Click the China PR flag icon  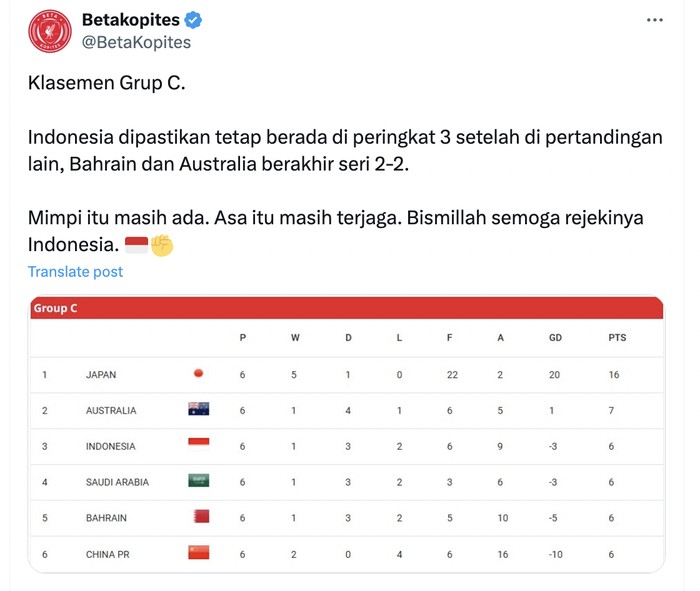click(198, 552)
